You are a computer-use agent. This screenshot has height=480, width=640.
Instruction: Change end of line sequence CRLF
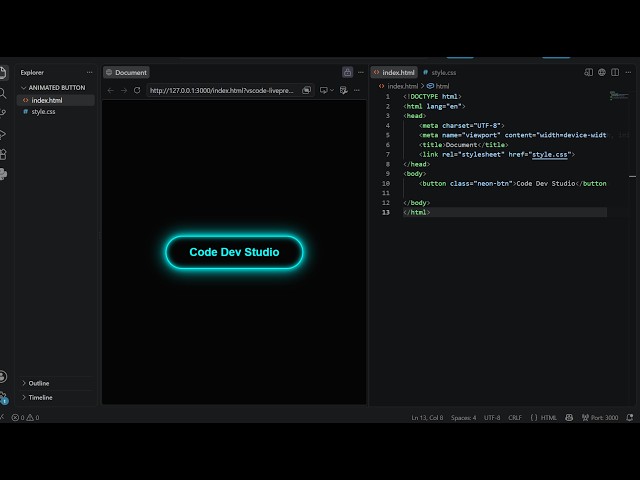(x=515, y=418)
